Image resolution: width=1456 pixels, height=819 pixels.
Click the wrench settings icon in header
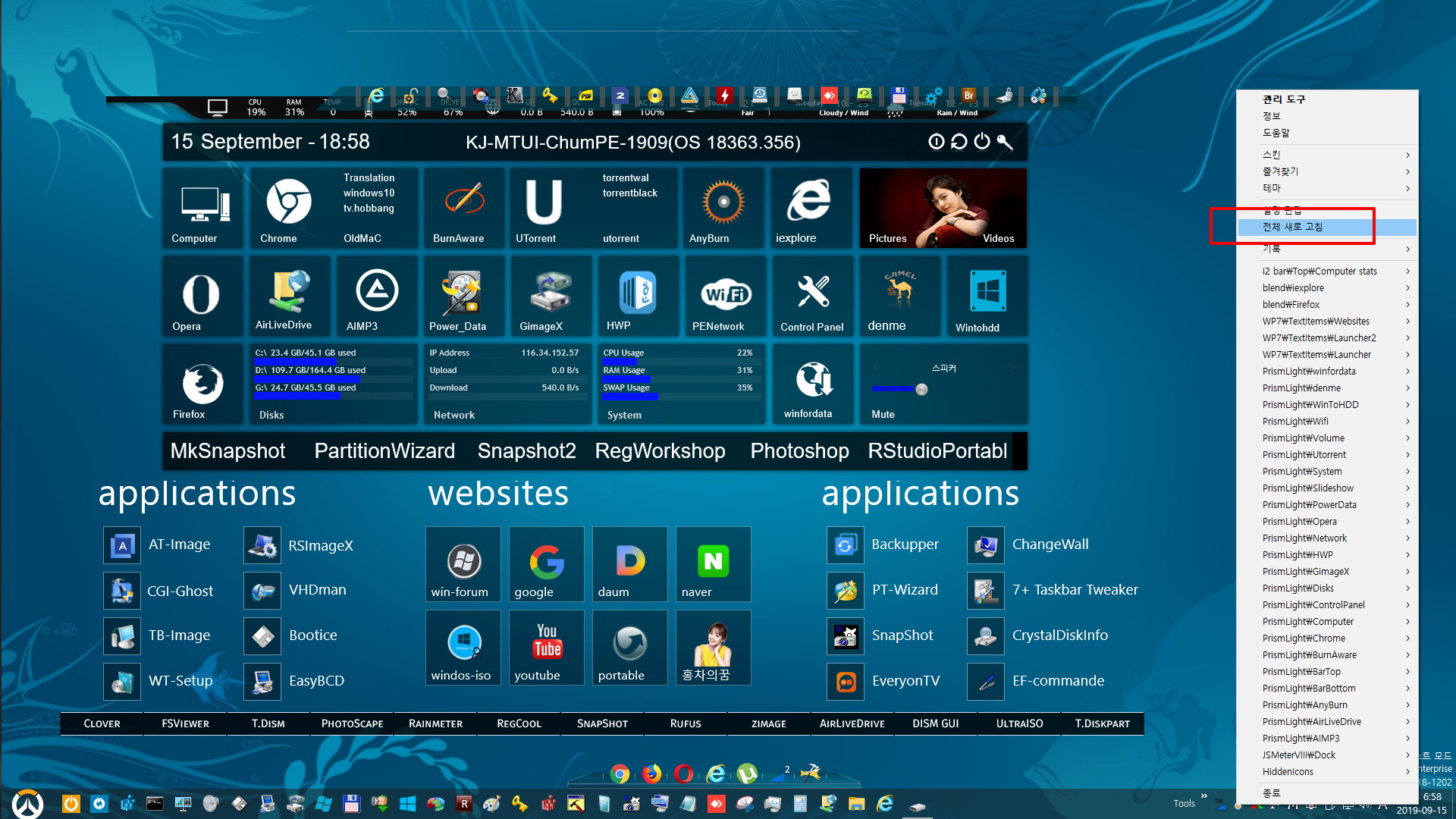click(1005, 142)
